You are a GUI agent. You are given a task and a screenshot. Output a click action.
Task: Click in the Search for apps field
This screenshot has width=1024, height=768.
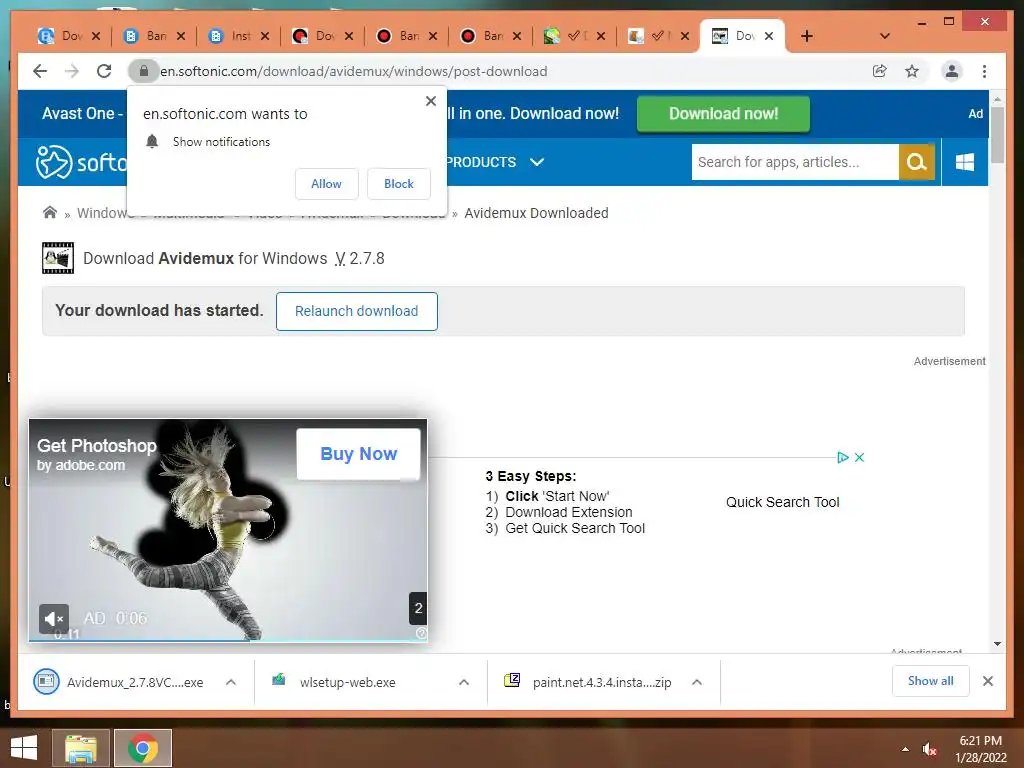tap(795, 162)
